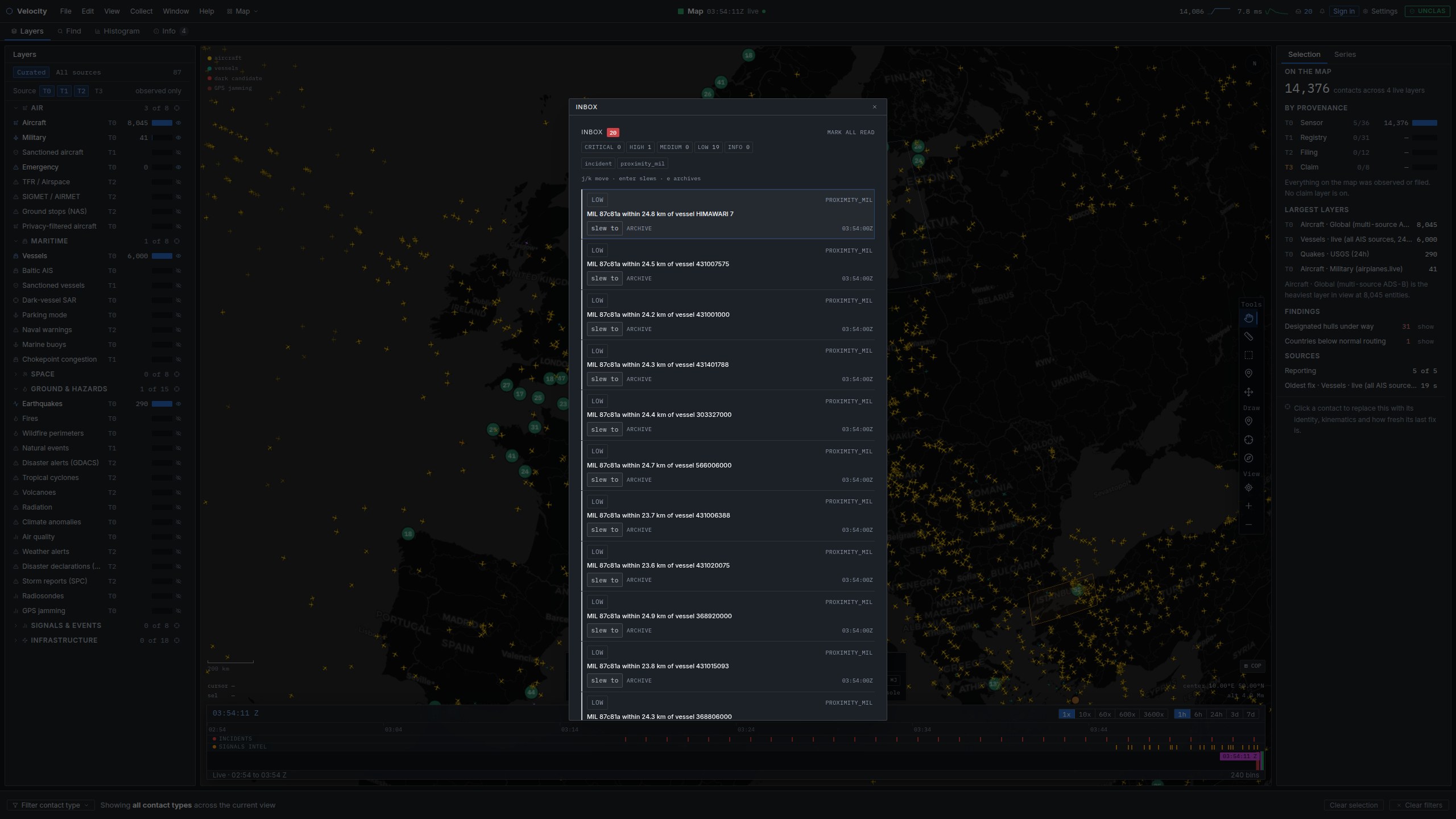Image resolution: width=1456 pixels, height=819 pixels.
Task: Click the inbox count 20 icon in top bar
Action: [x=1303, y=11]
